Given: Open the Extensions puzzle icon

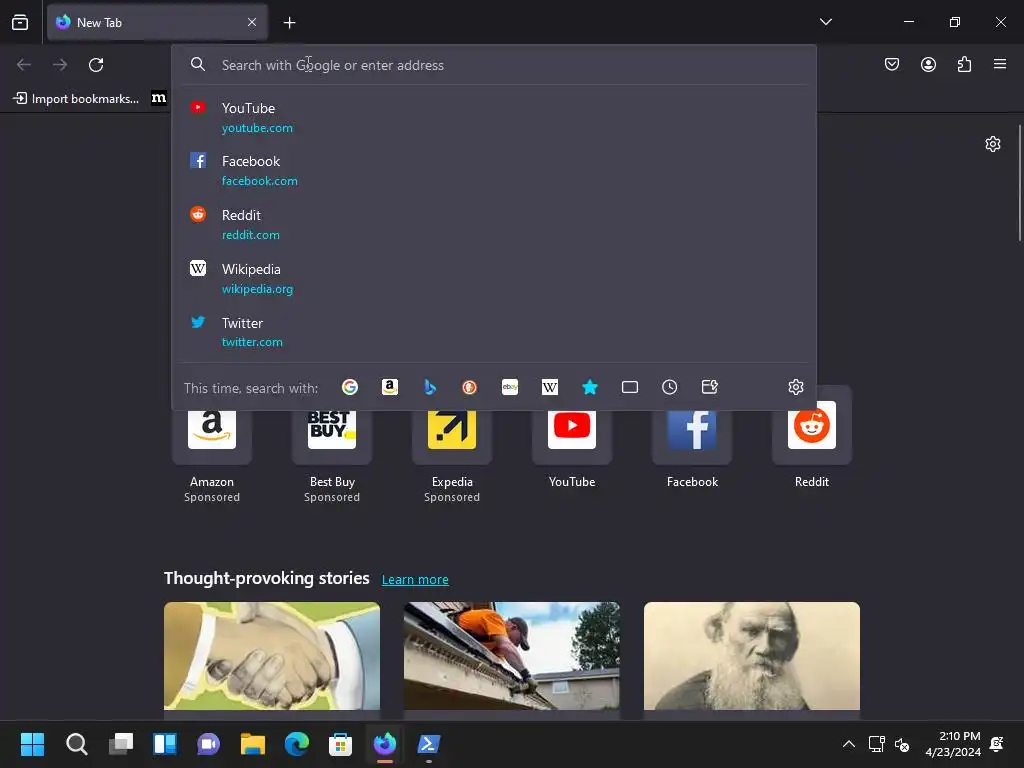Looking at the screenshot, I should click(x=964, y=64).
